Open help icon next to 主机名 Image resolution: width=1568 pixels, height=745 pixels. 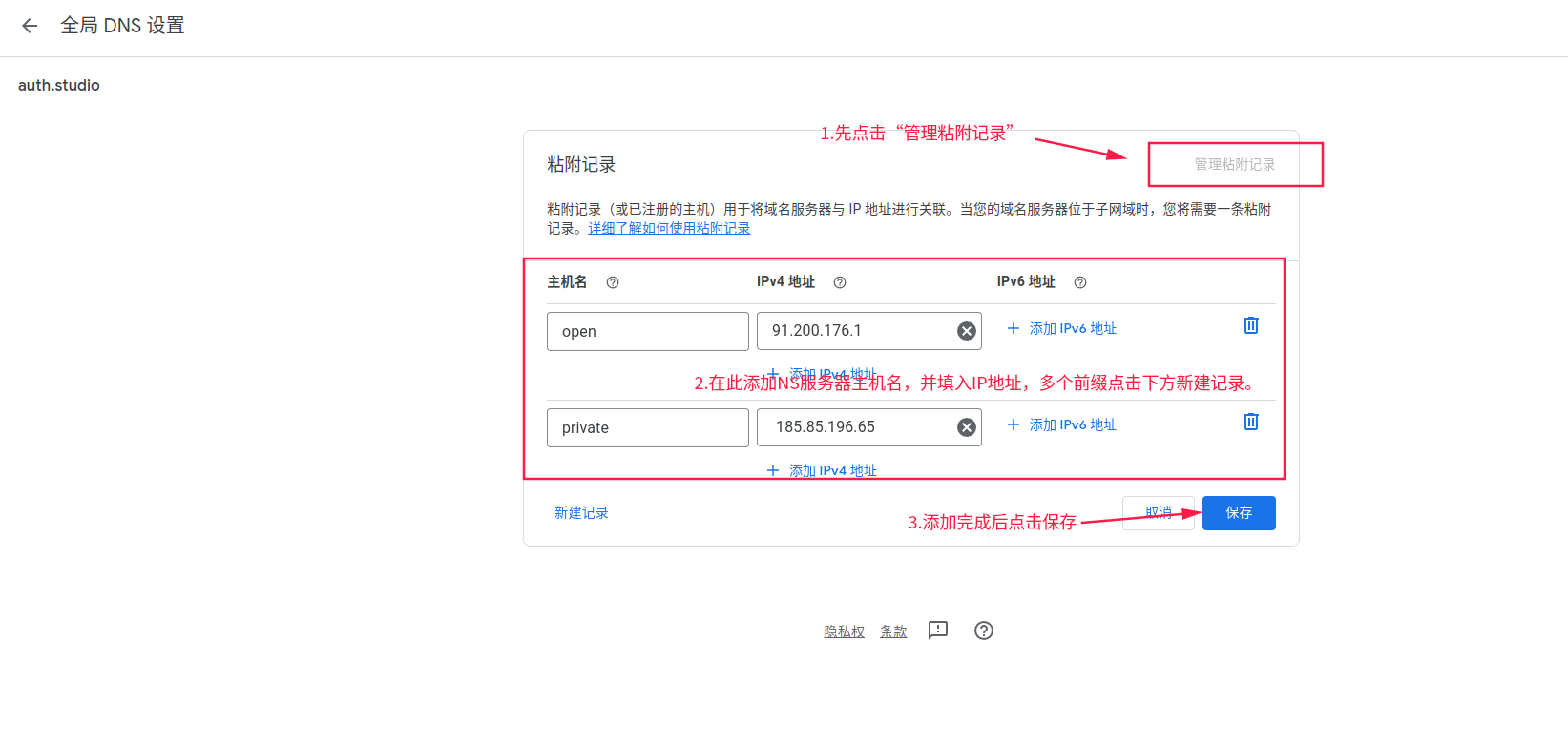[613, 282]
